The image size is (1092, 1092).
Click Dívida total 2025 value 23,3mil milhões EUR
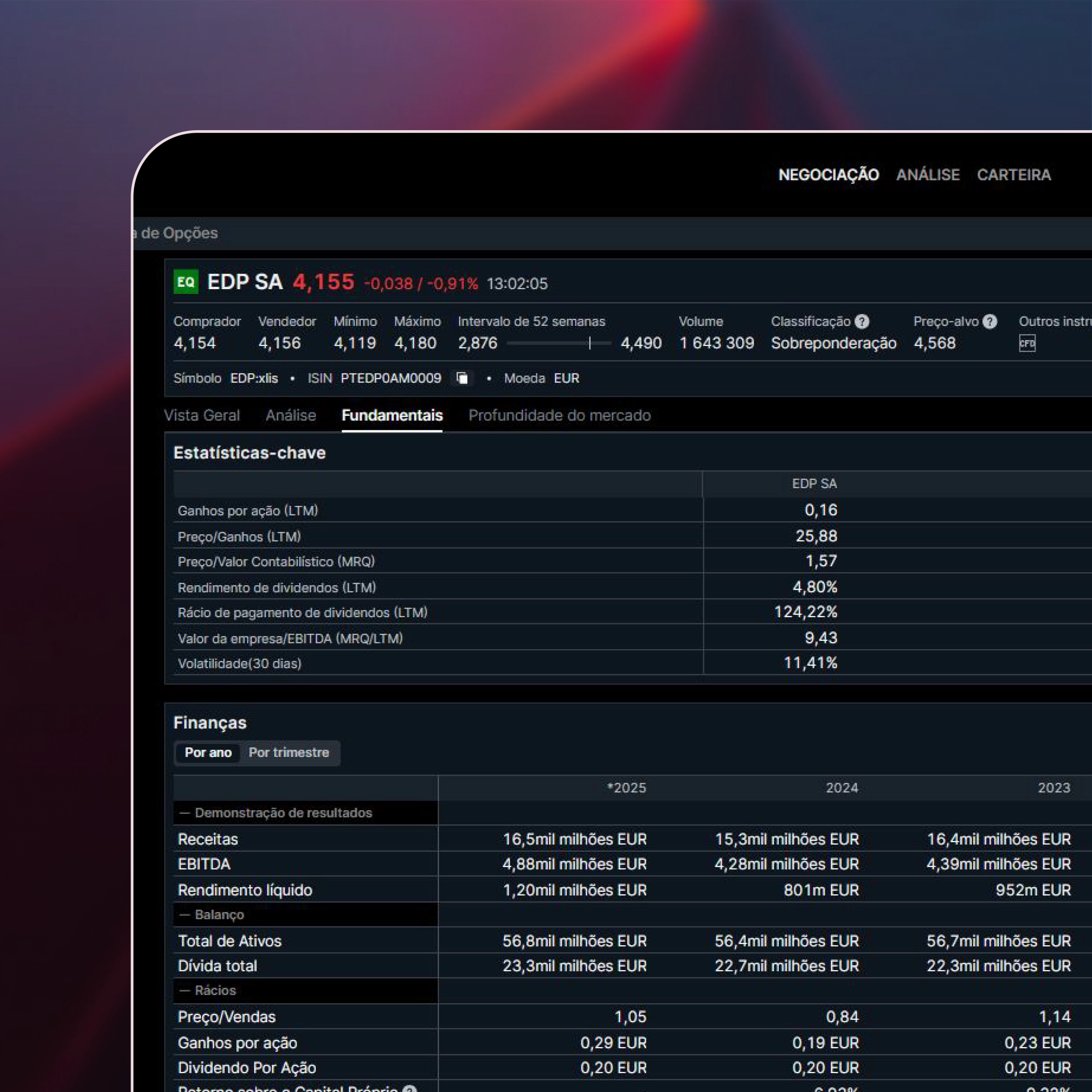pyautogui.click(x=575, y=966)
